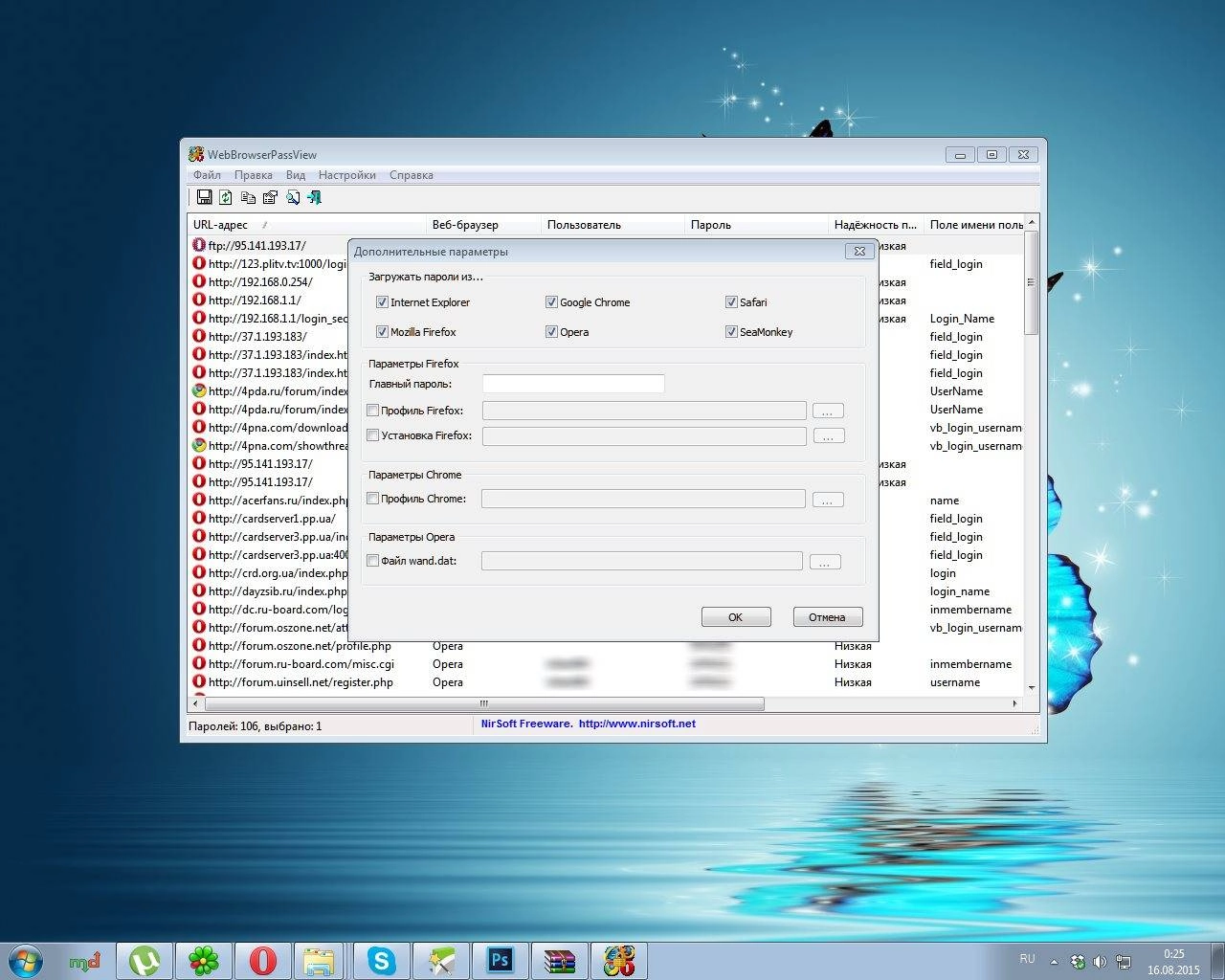
Task: Click the volume icon in system tray
Action: [1100, 962]
